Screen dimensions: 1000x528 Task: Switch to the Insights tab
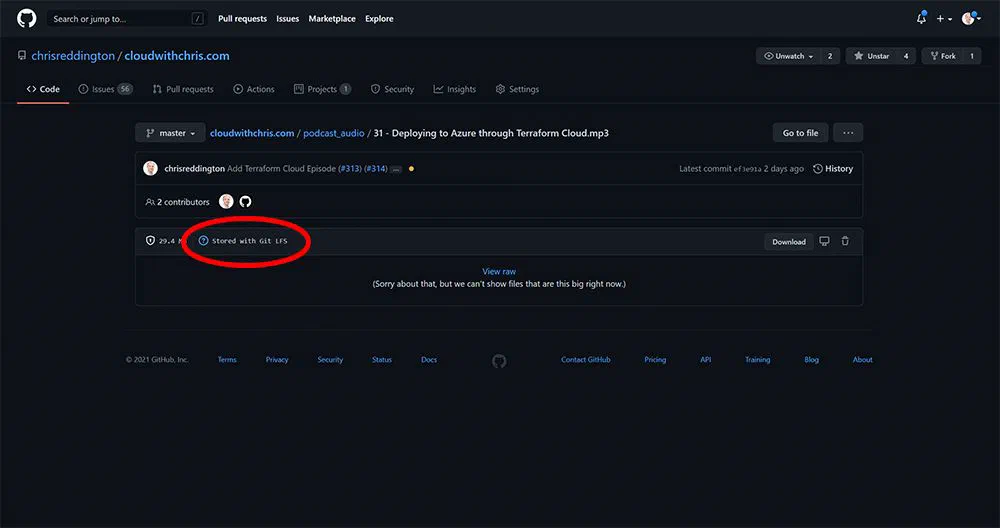click(455, 89)
